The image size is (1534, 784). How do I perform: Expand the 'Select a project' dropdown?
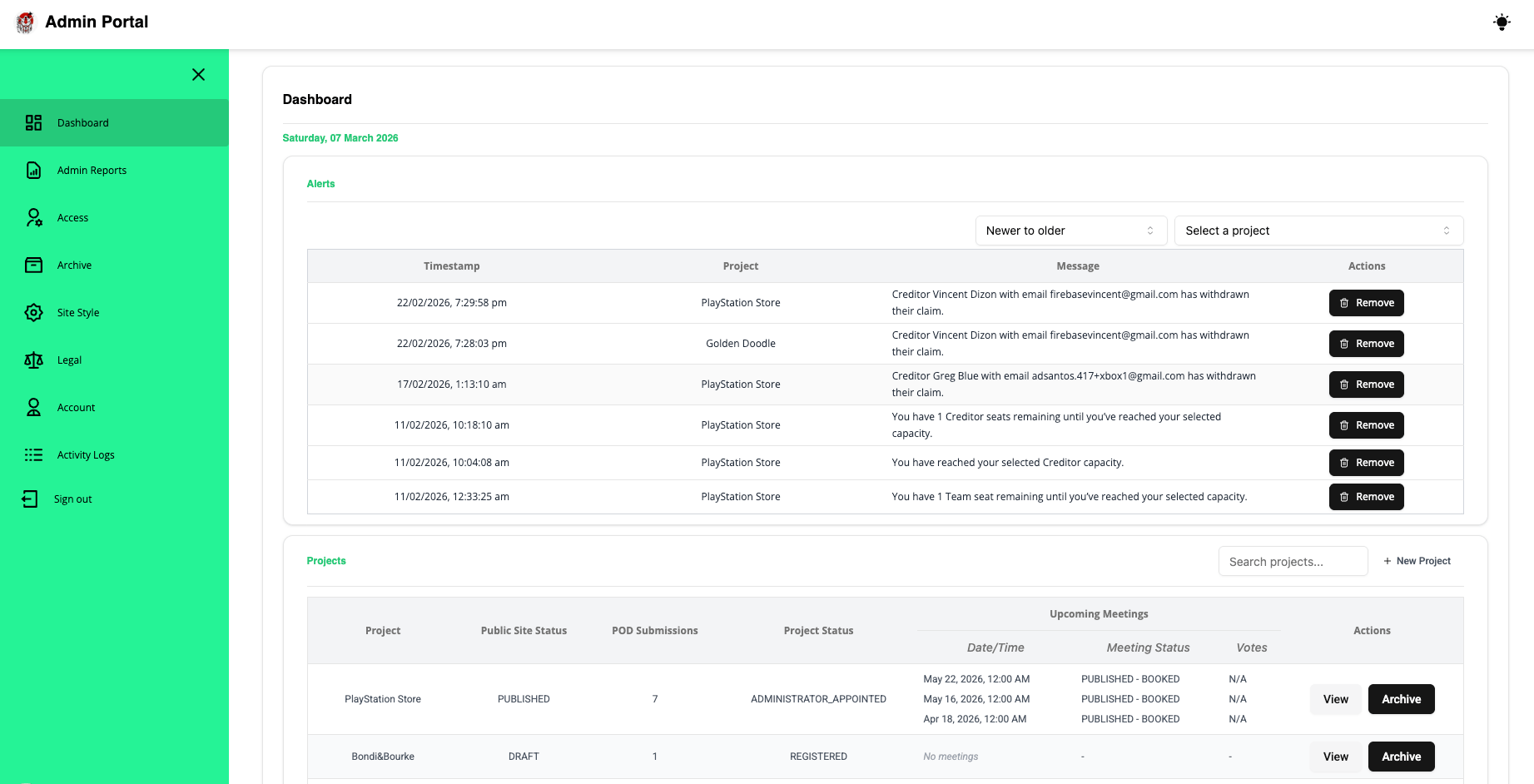(1318, 231)
